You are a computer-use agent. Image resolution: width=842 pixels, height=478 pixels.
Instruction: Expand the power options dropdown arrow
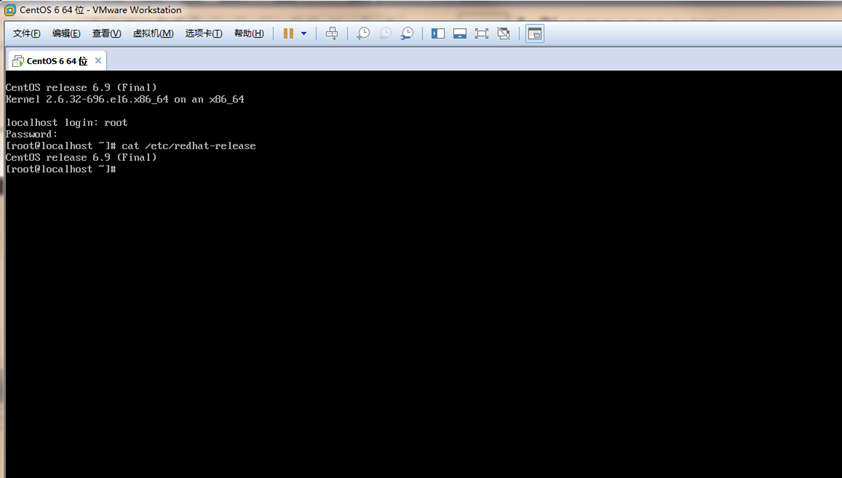coord(304,33)
